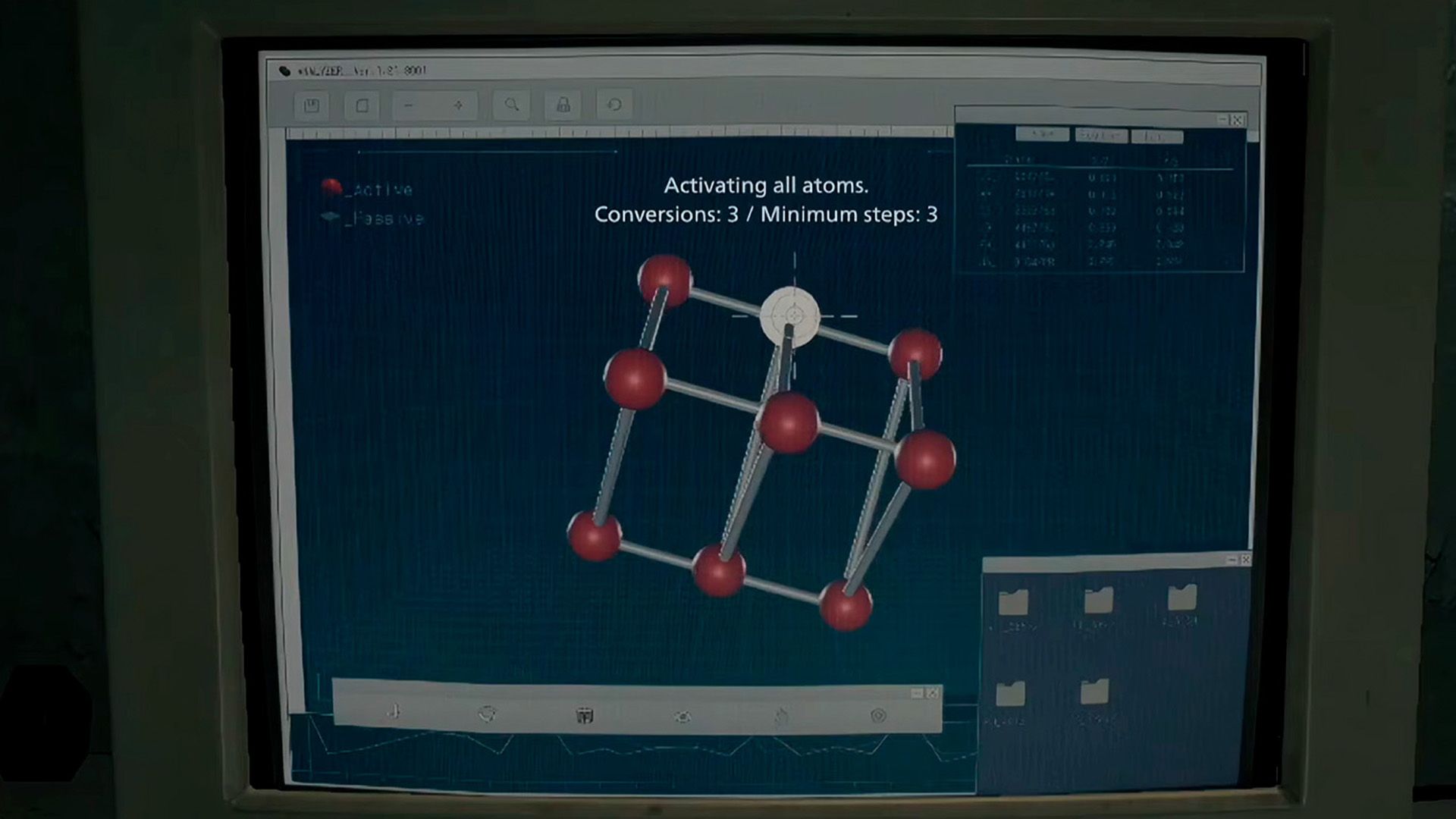Click the red Active legend sphere
This screenshot has height=819, width=1456.
click(331, 188)
